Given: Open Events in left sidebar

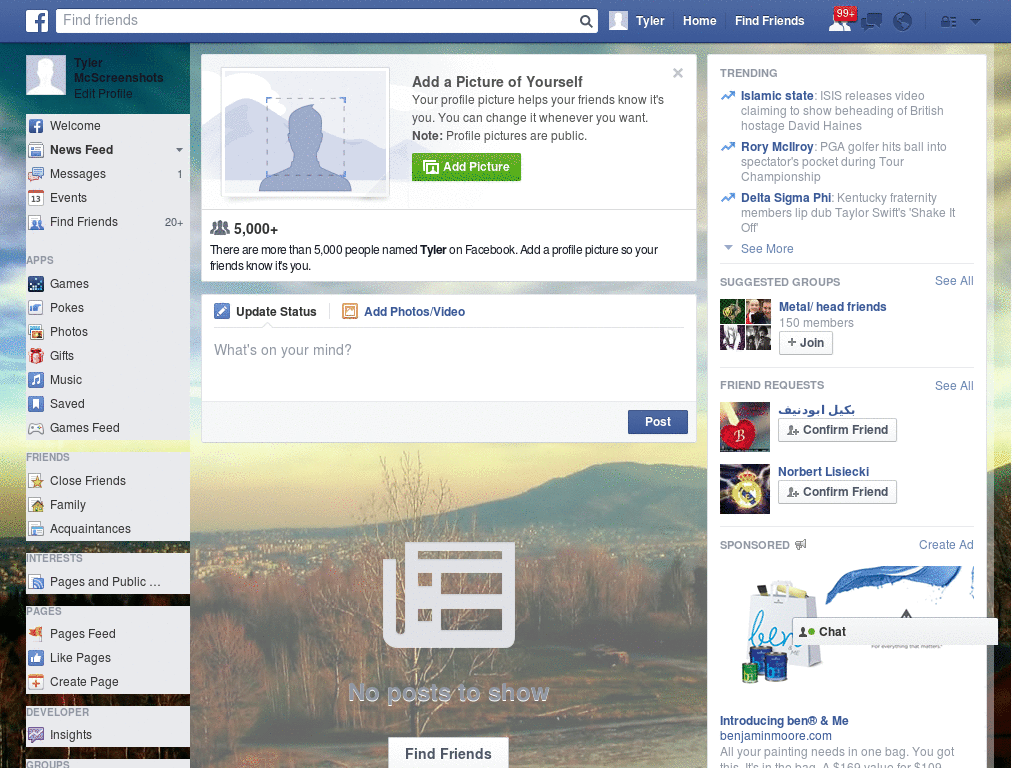Looking at the screenshot, I should tap(108, 198).
